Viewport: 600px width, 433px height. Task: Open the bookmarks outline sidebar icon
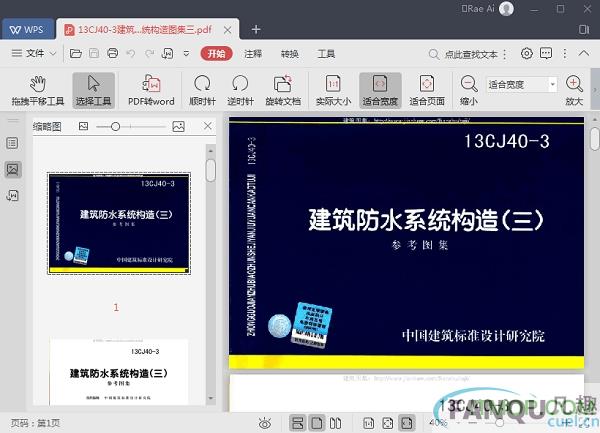(x=12, y=143)
